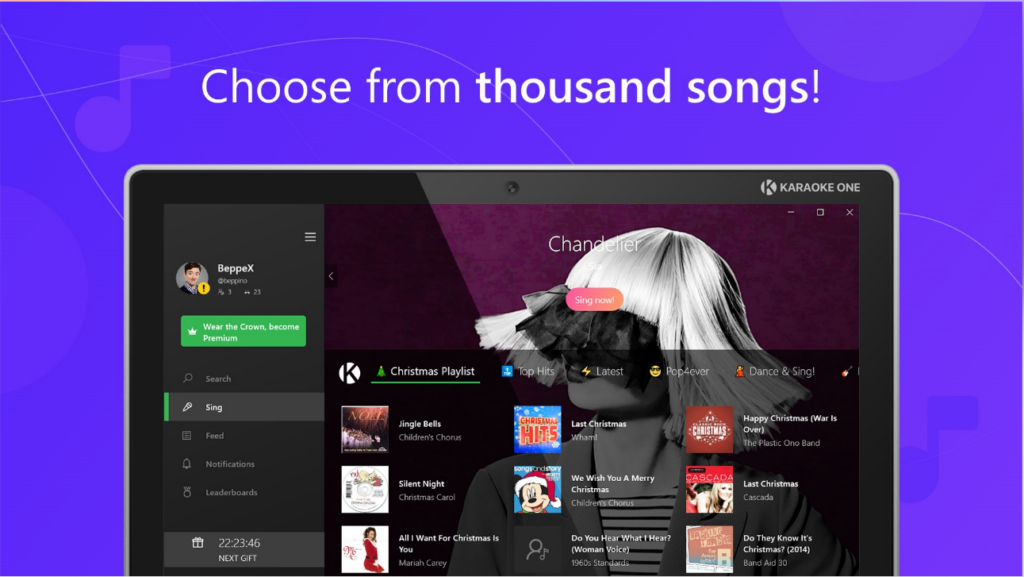The image size is (1024, 577).
Task: Switch to the Christmas Playlist tab
Action: coord(425,371)
